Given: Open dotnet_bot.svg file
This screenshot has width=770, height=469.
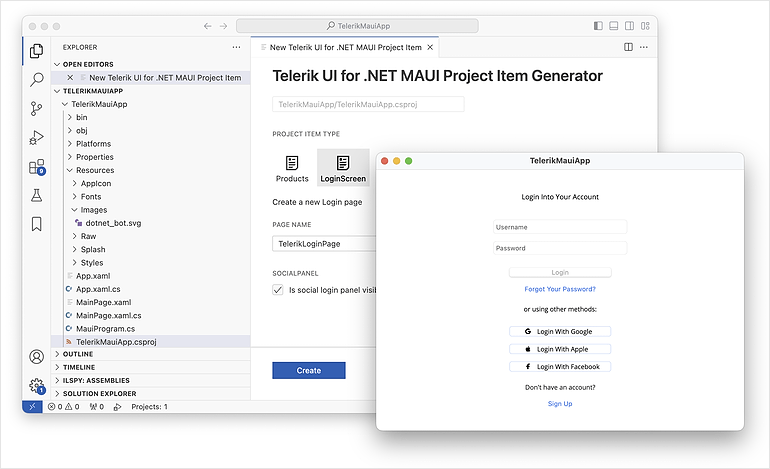Looking at the screenshot, I should click(x=113, y=223).
